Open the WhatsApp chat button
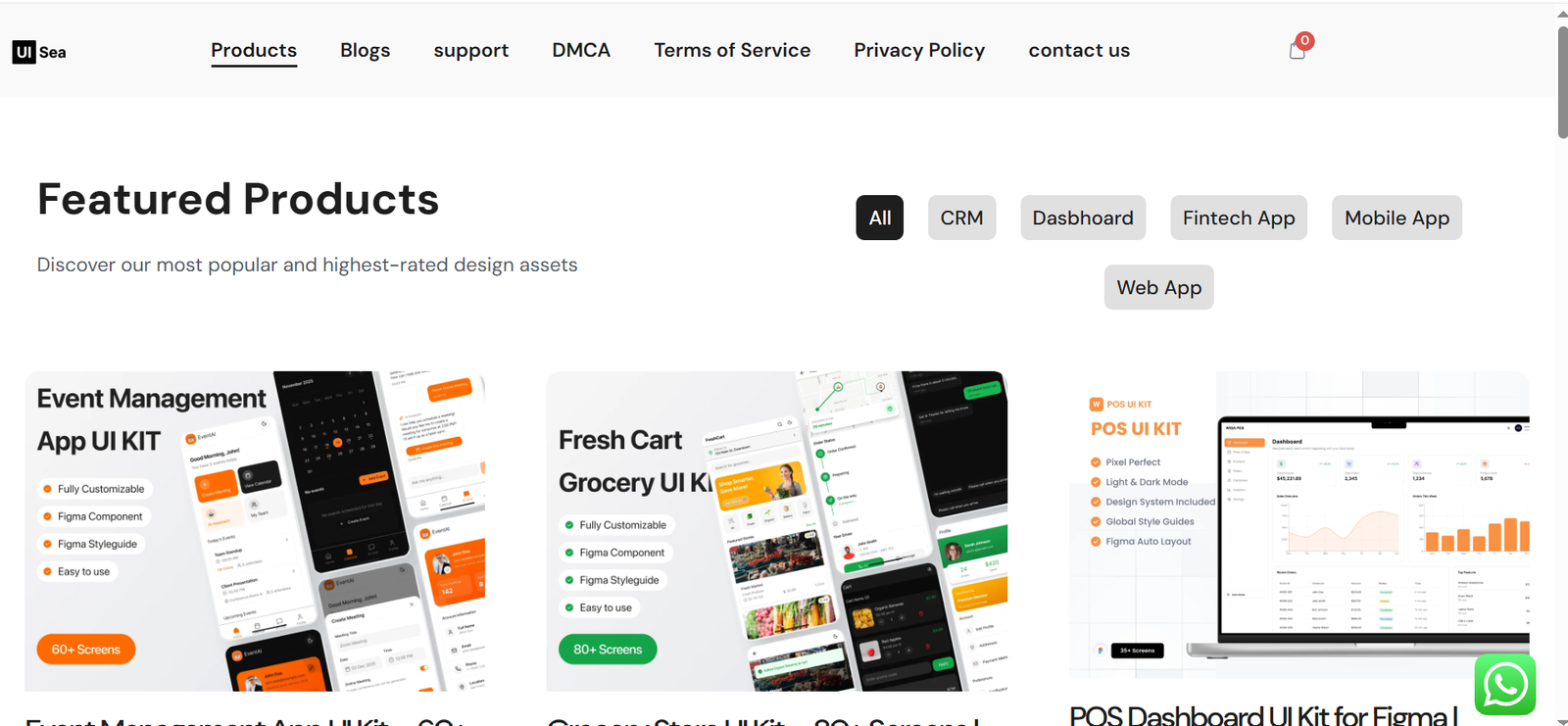The width and height of the screenshot is (1568, 726). (1504, 684)
